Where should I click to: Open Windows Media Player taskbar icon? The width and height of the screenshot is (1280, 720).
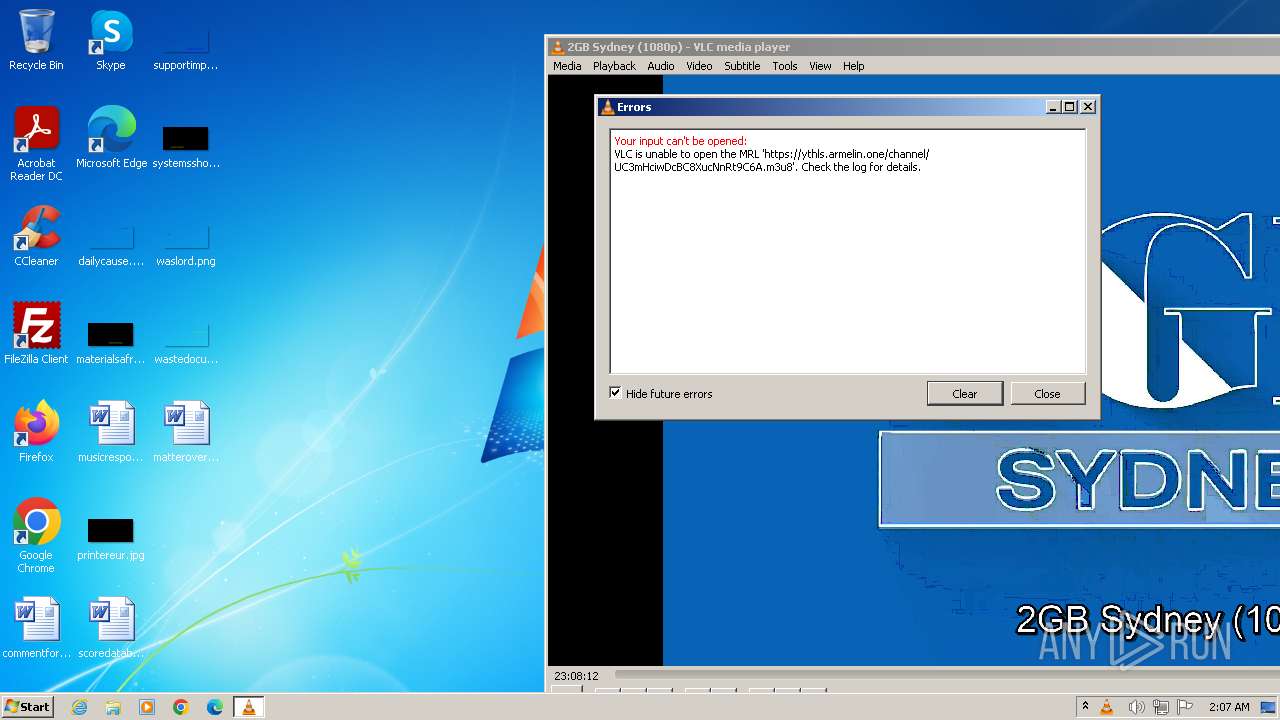[147, 707]
